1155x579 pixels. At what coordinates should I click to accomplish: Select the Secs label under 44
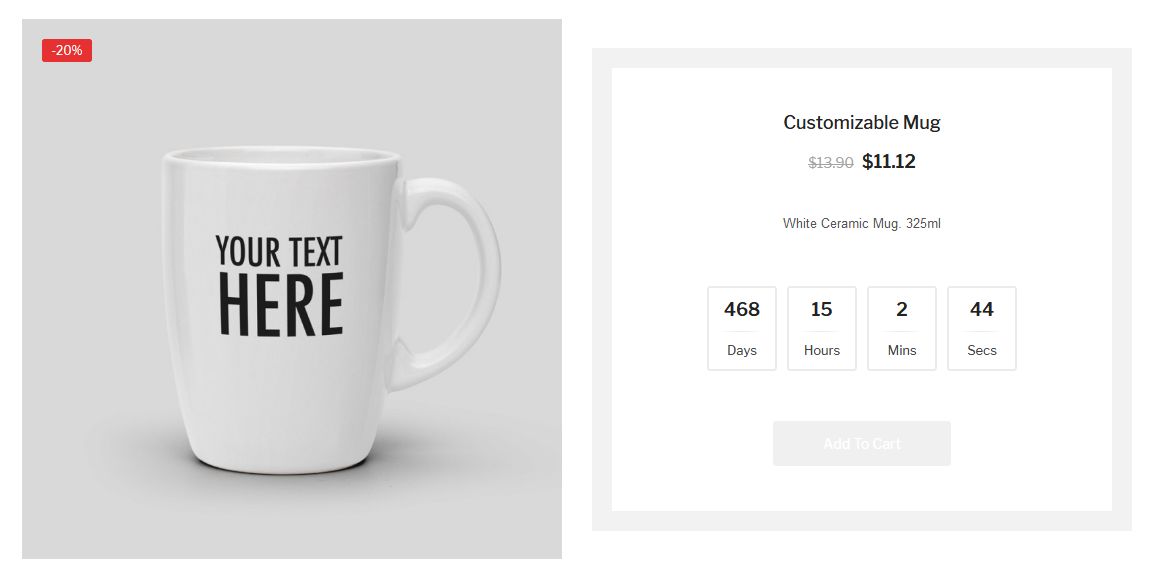pyautogui.click(x=981, y=350)
